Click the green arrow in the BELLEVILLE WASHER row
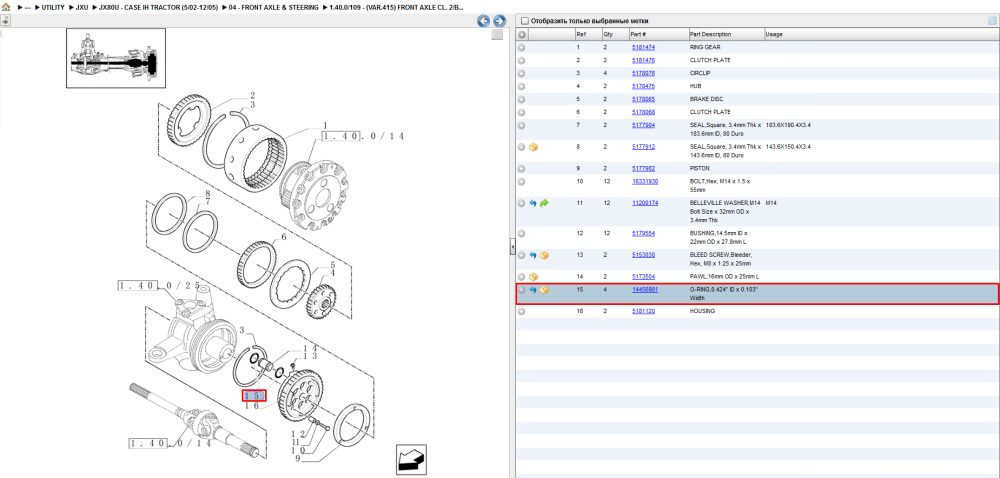This screenshot has height=478, width=1000. [544, 203]
